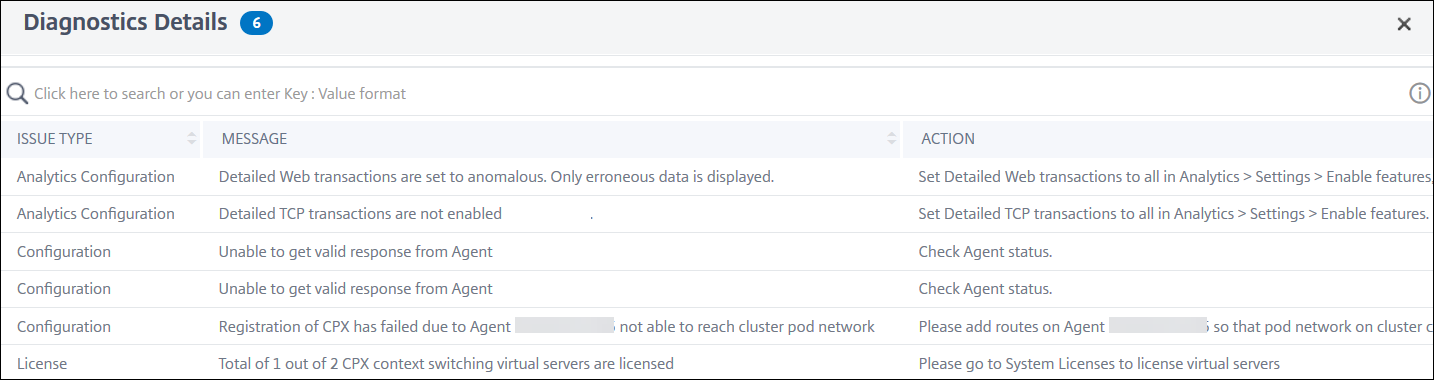Screen dimensions: 1434x380
Task: Select the License issue type row
Action: coord(717,363)
